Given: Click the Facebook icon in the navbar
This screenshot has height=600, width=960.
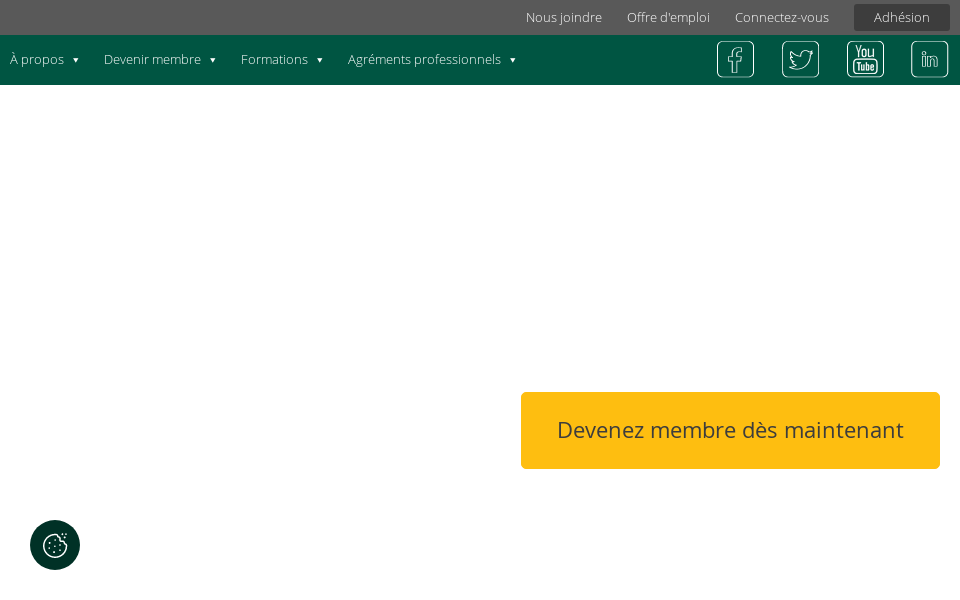Looking at the screenshot, I should pyautogui.click(x=735, y=59).
